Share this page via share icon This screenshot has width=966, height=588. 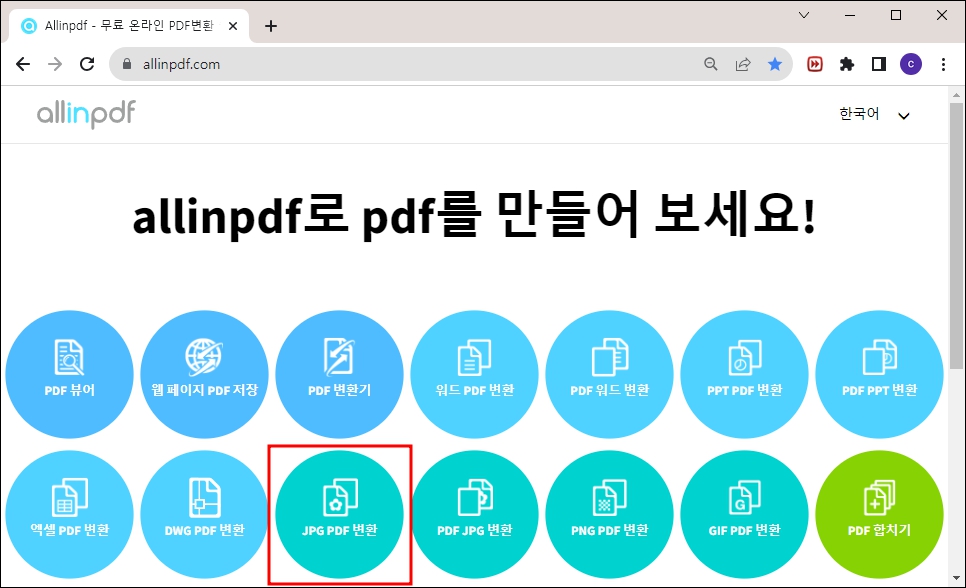pyautogui.click(x=743, y=64)
